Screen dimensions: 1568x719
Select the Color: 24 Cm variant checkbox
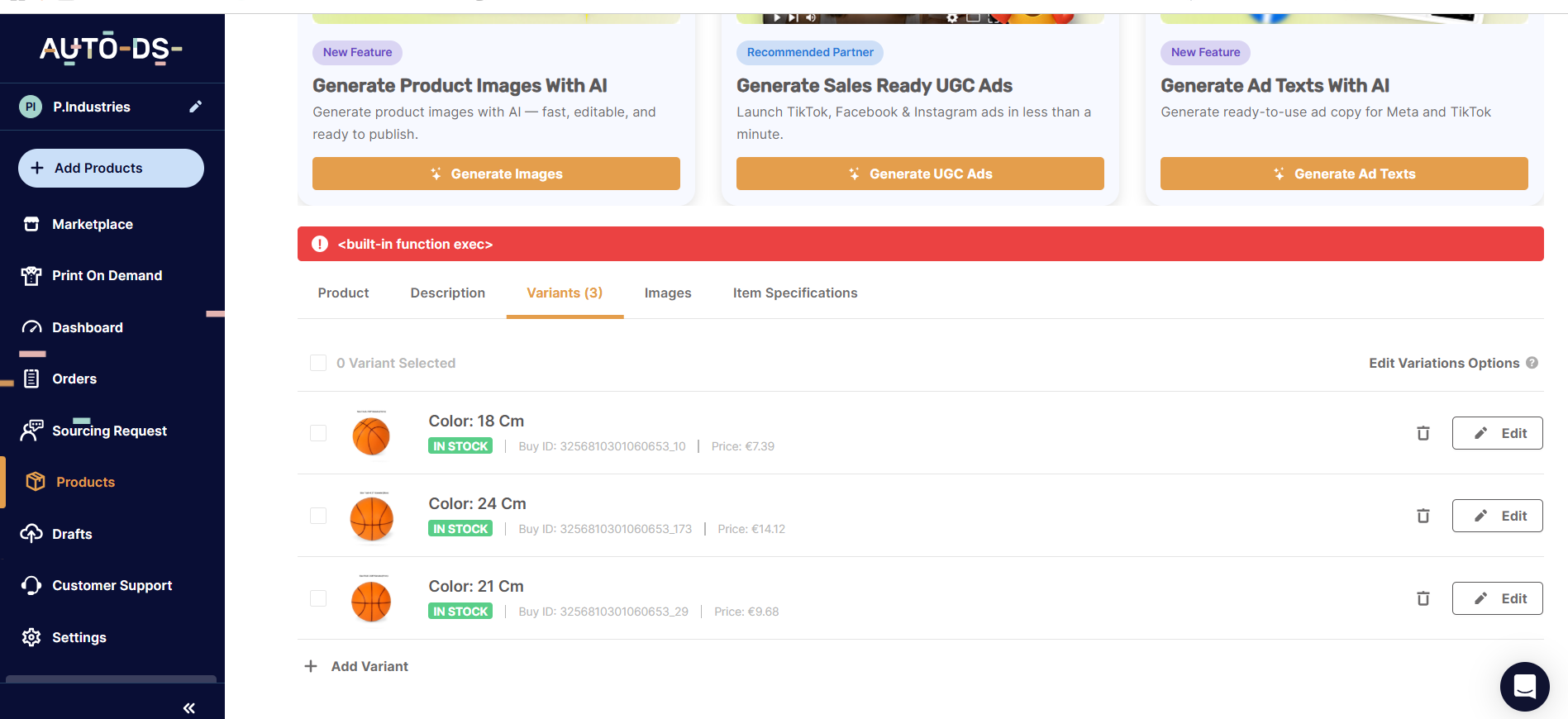(x=318, y=516)
